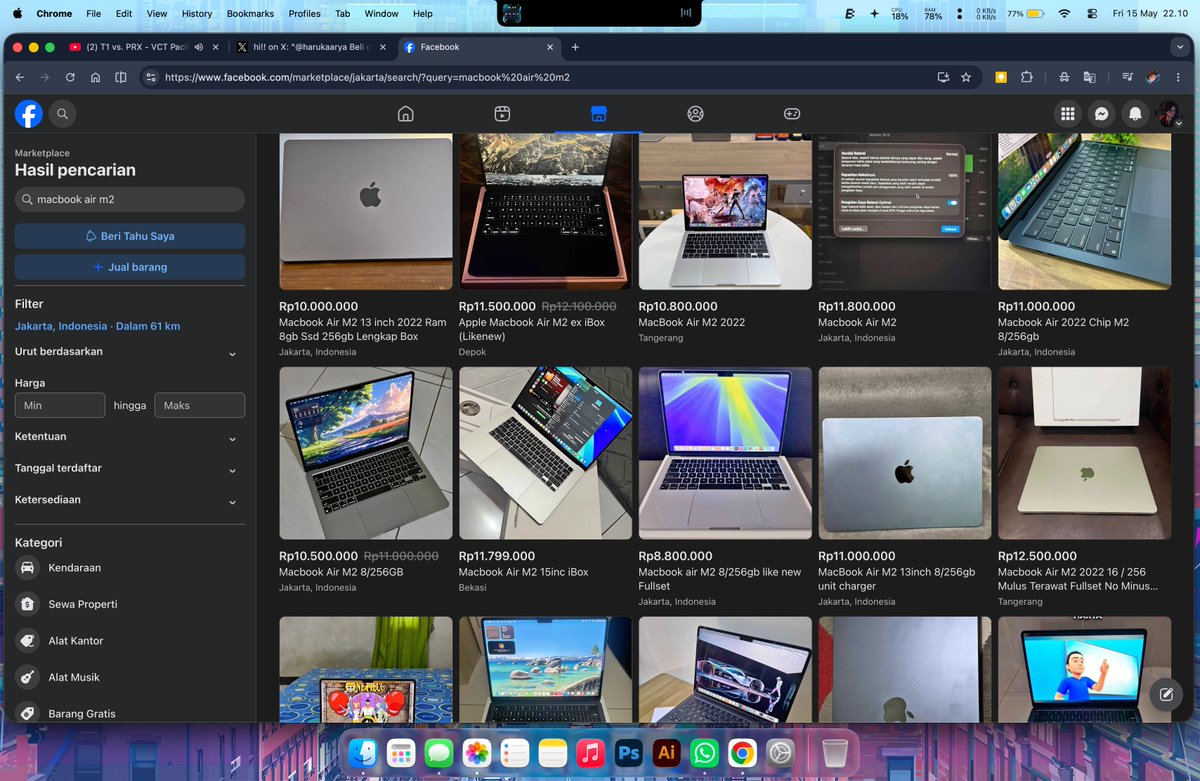Open the Facebook apps menu grid
This screenshot has height=781, width=1200.
pos(1067,114)
